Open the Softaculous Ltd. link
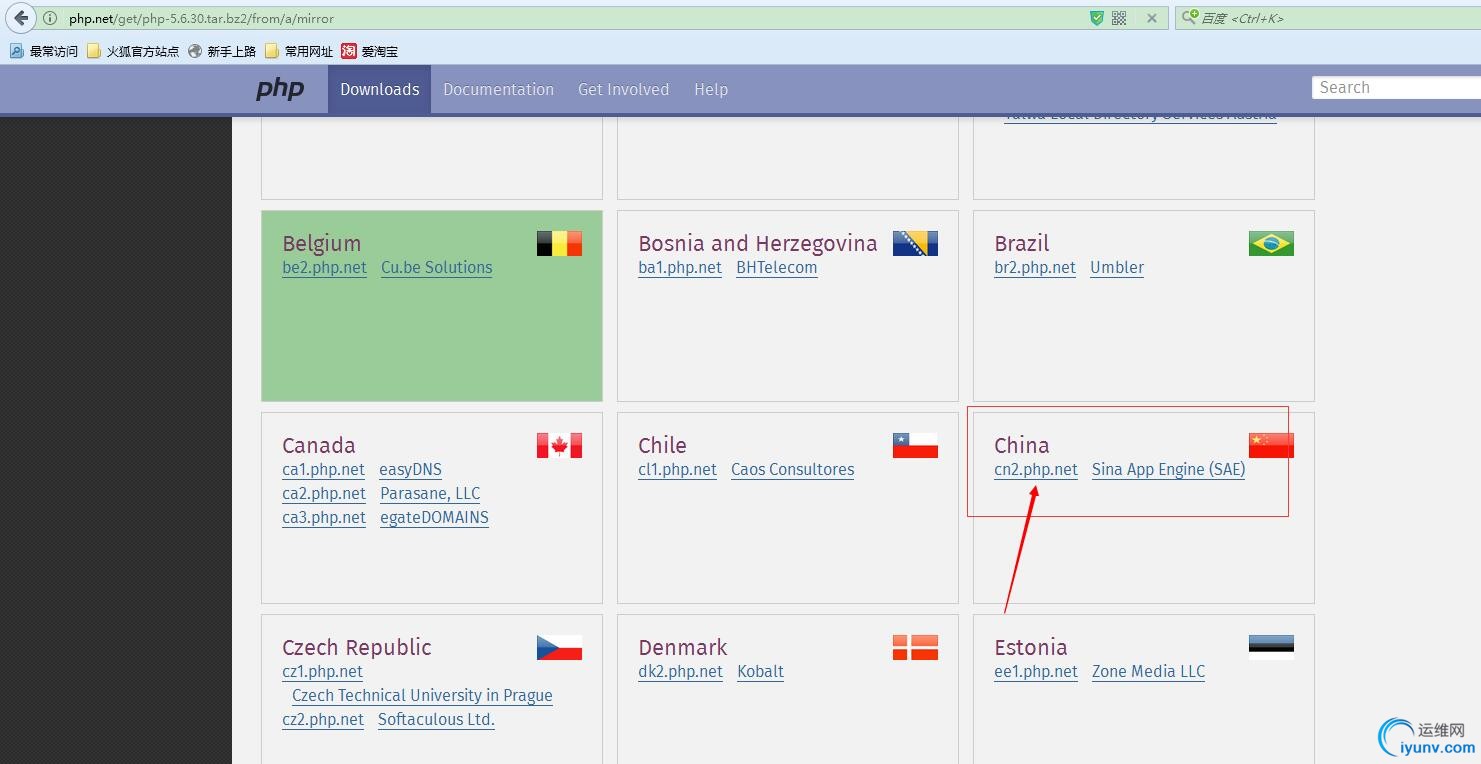Screen dimensions: 1481x764 [436, 720]
